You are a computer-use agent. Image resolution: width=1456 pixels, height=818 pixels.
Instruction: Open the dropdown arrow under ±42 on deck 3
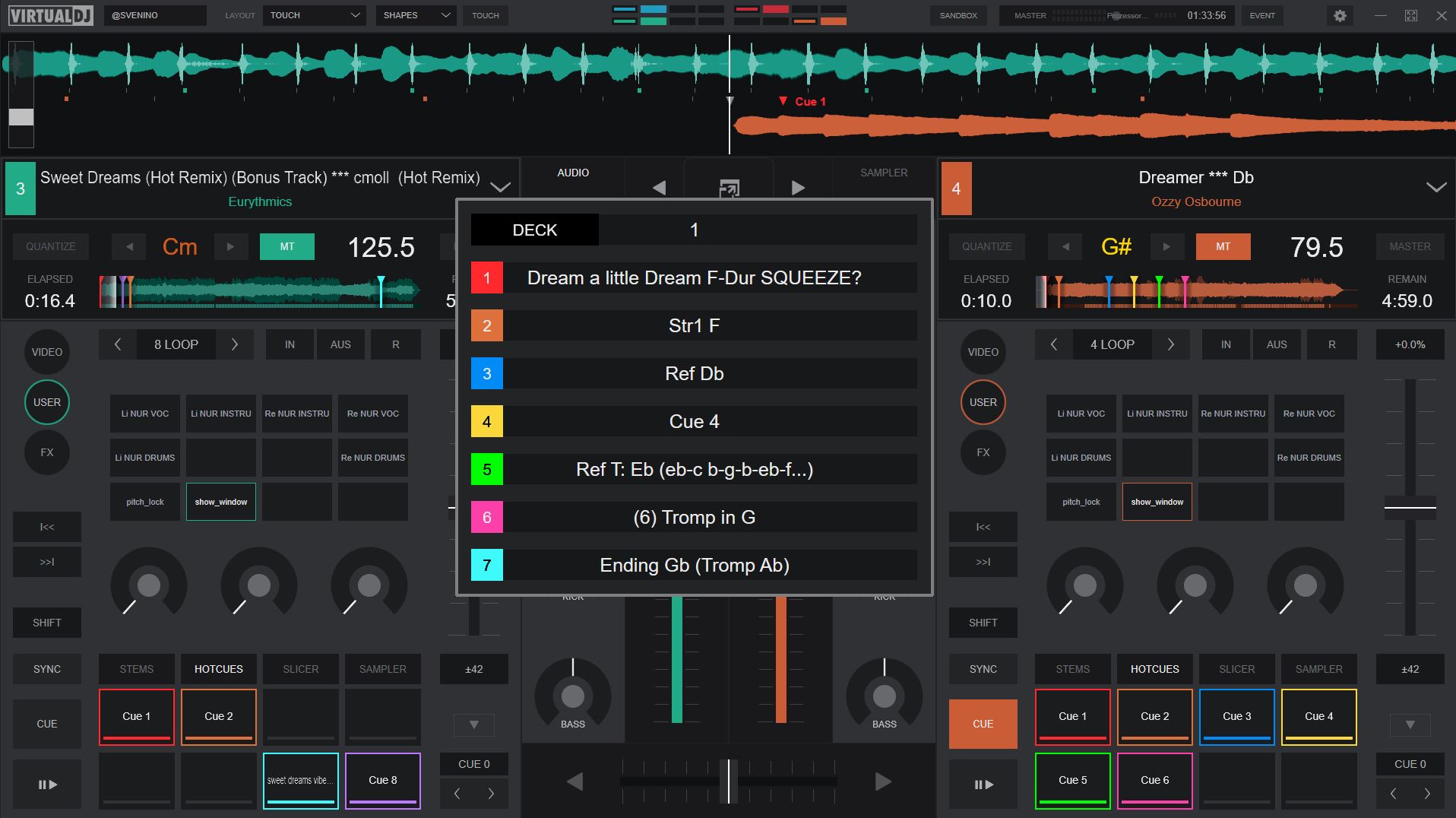point(474,724)
